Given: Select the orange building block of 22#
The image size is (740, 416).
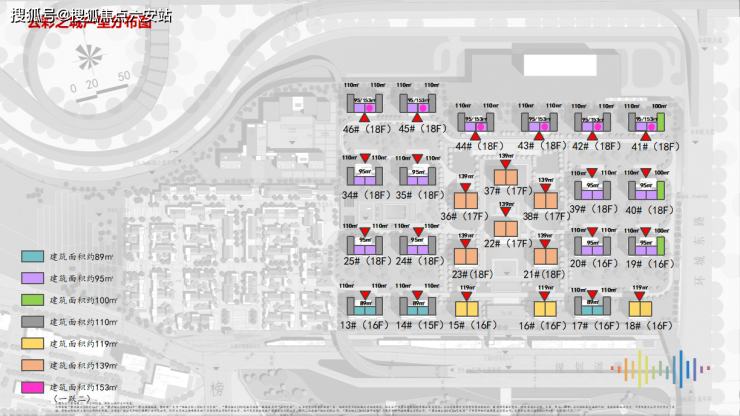Looking at the screenshot, I should pos(505,226).
